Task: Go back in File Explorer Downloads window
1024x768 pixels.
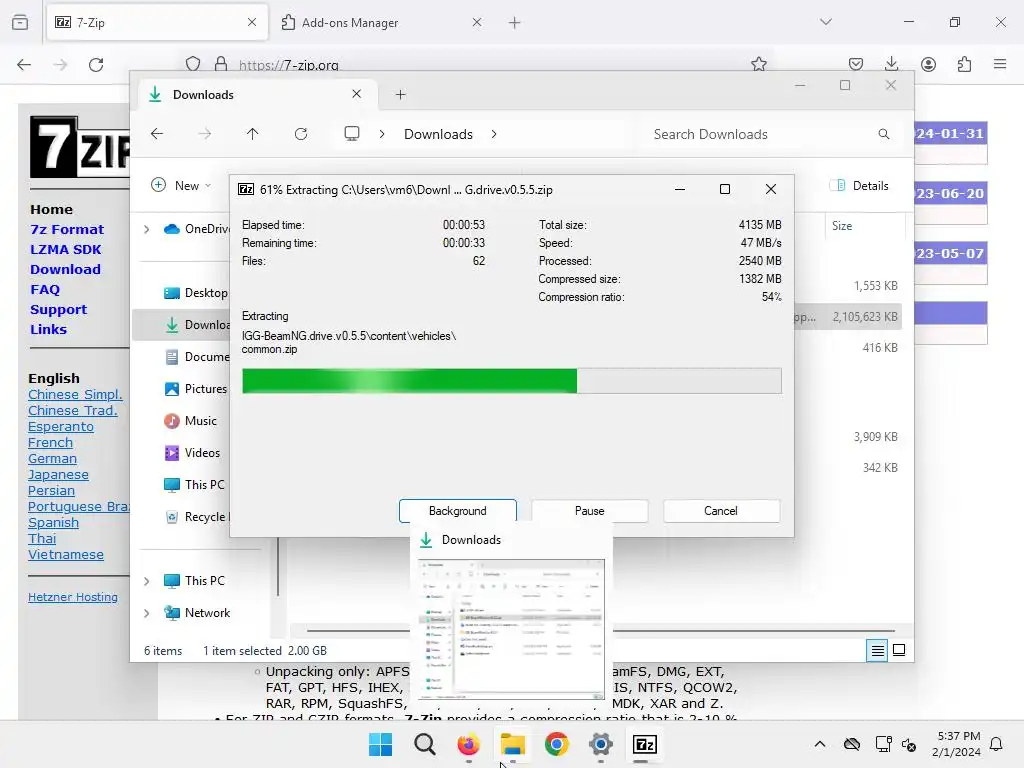Action: [157, 134]
